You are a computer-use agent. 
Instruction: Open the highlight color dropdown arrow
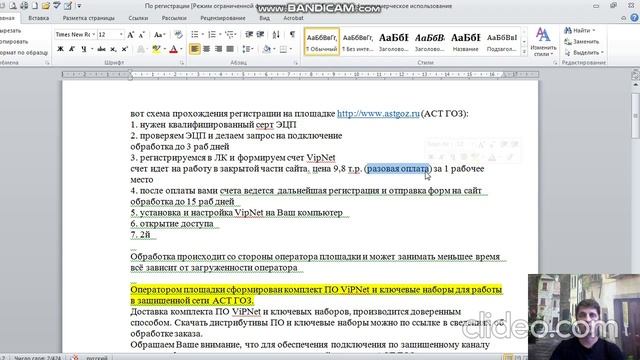tap(164, 49)
